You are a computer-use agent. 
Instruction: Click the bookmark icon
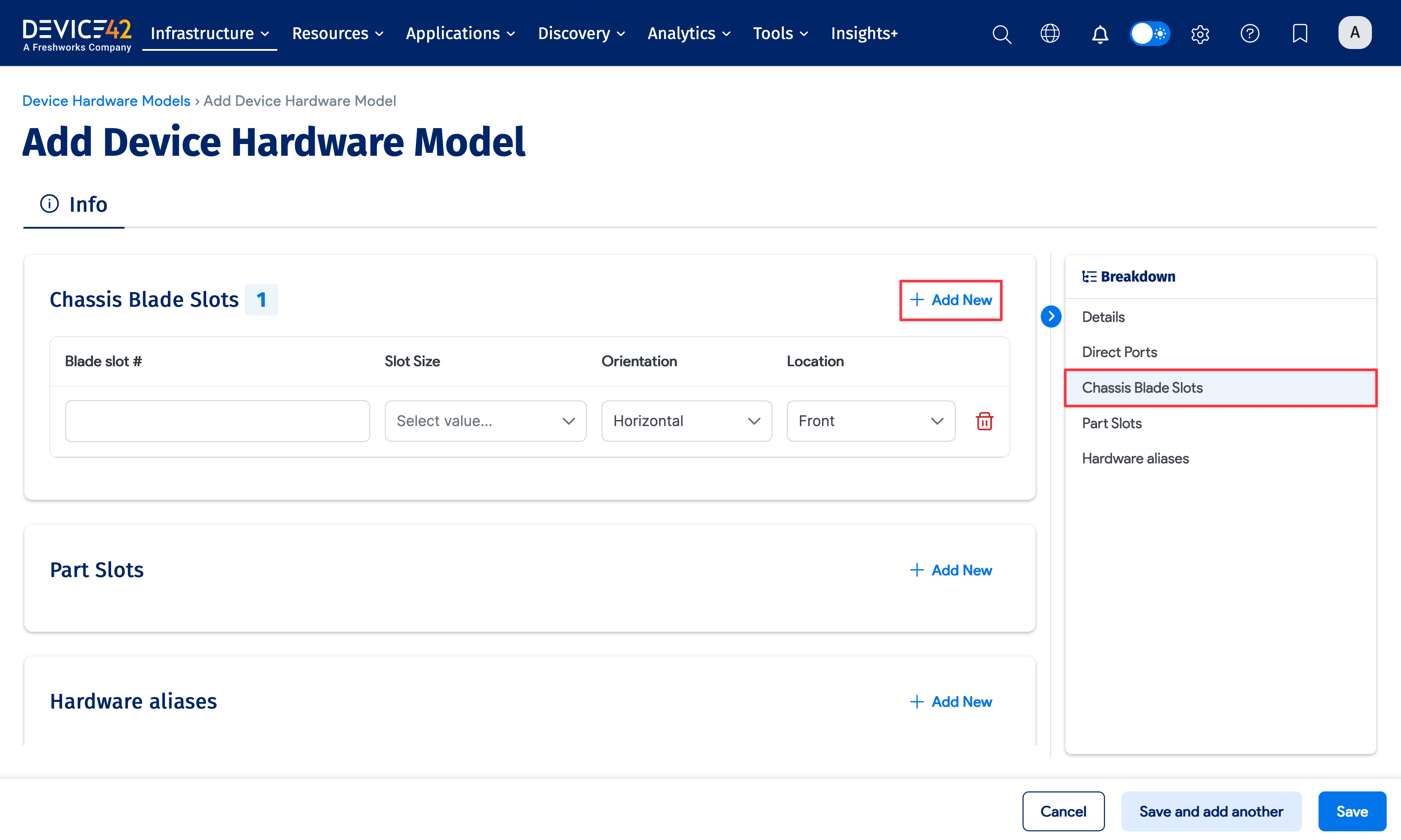[x=1300, y=34]
